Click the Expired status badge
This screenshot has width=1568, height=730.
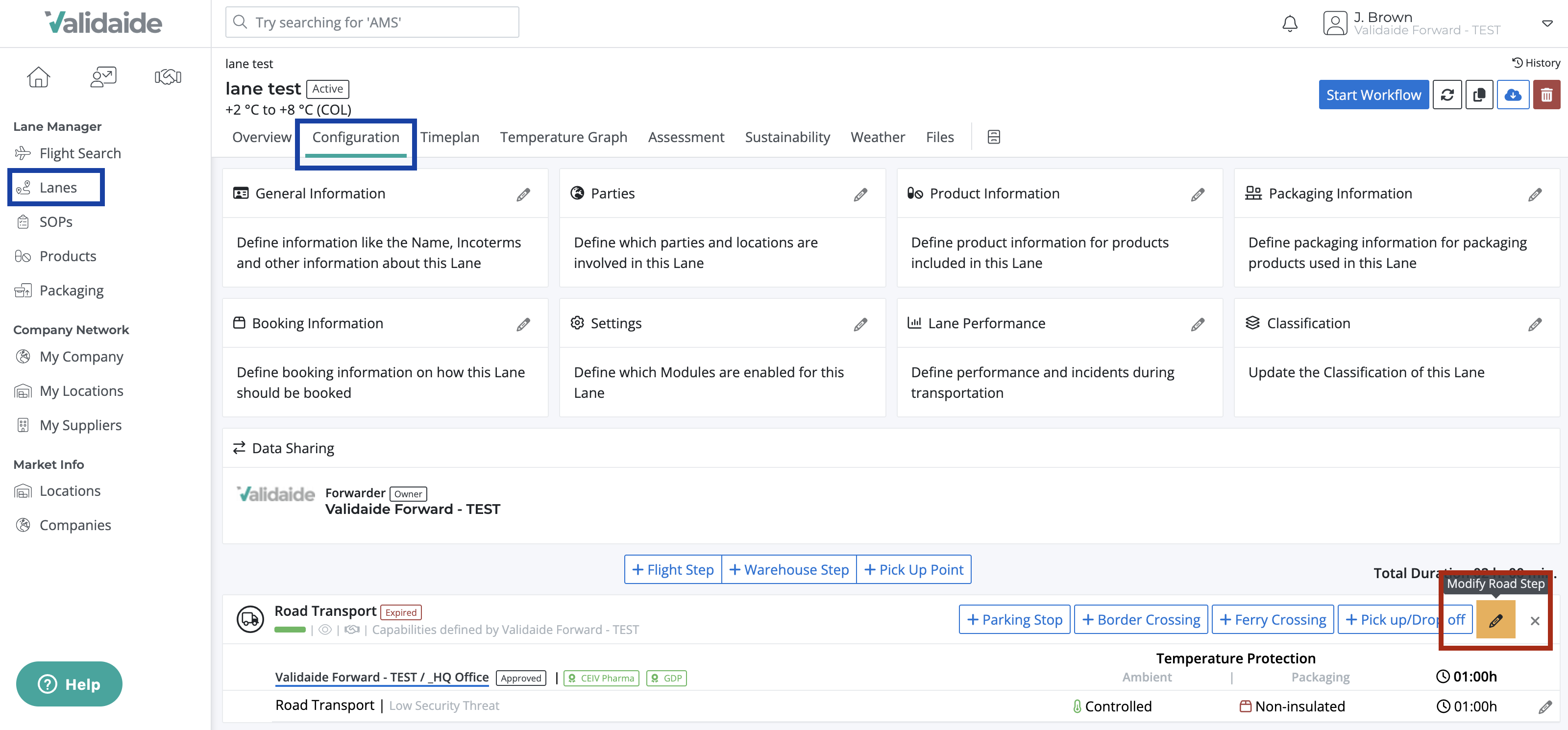click(401, 612)
